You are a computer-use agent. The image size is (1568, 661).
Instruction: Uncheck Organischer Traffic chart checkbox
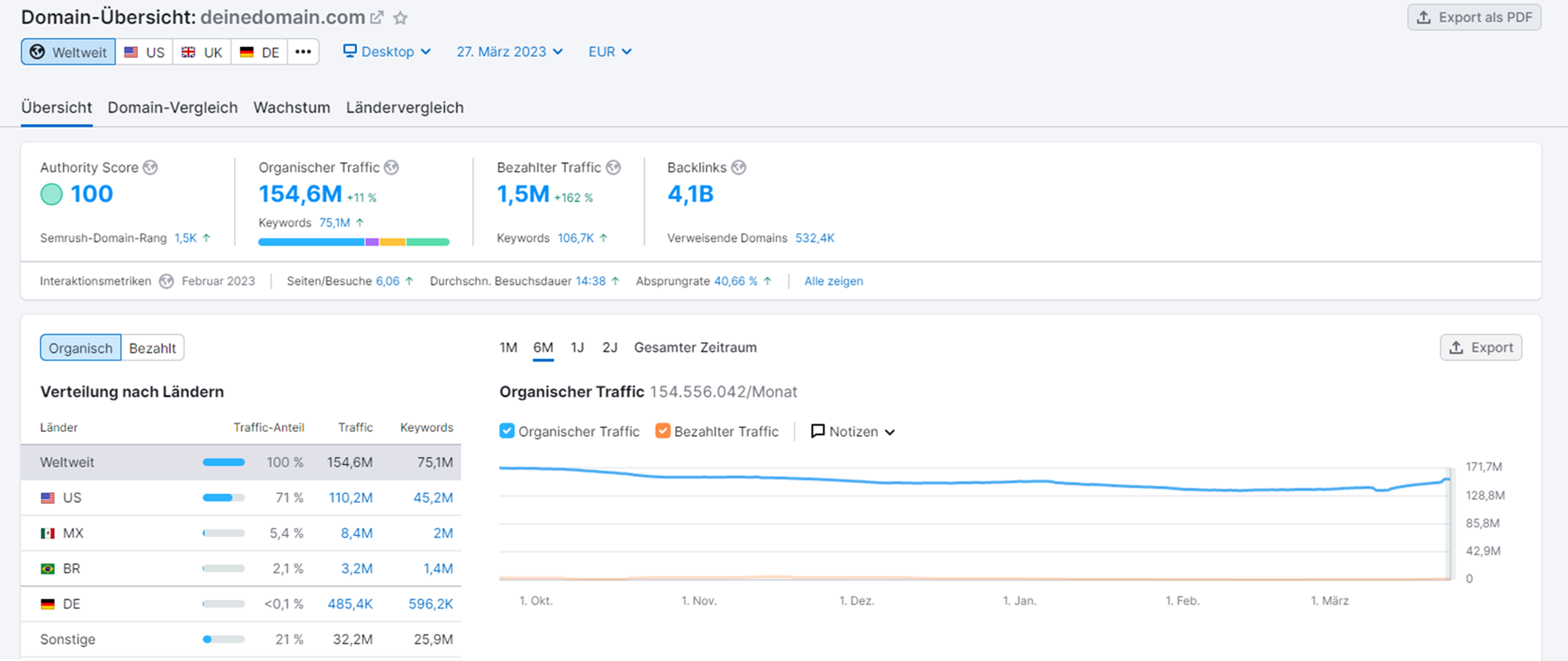pyautogui.click(x=507, y=430)
